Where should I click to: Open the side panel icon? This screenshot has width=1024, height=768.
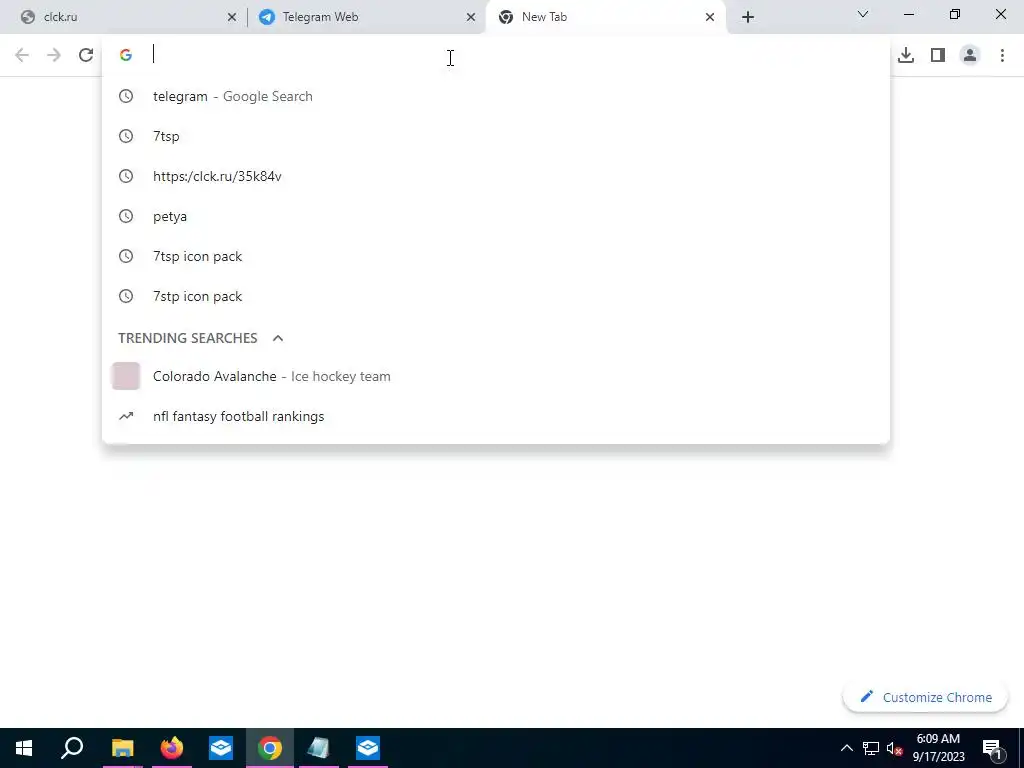point(938,56)
